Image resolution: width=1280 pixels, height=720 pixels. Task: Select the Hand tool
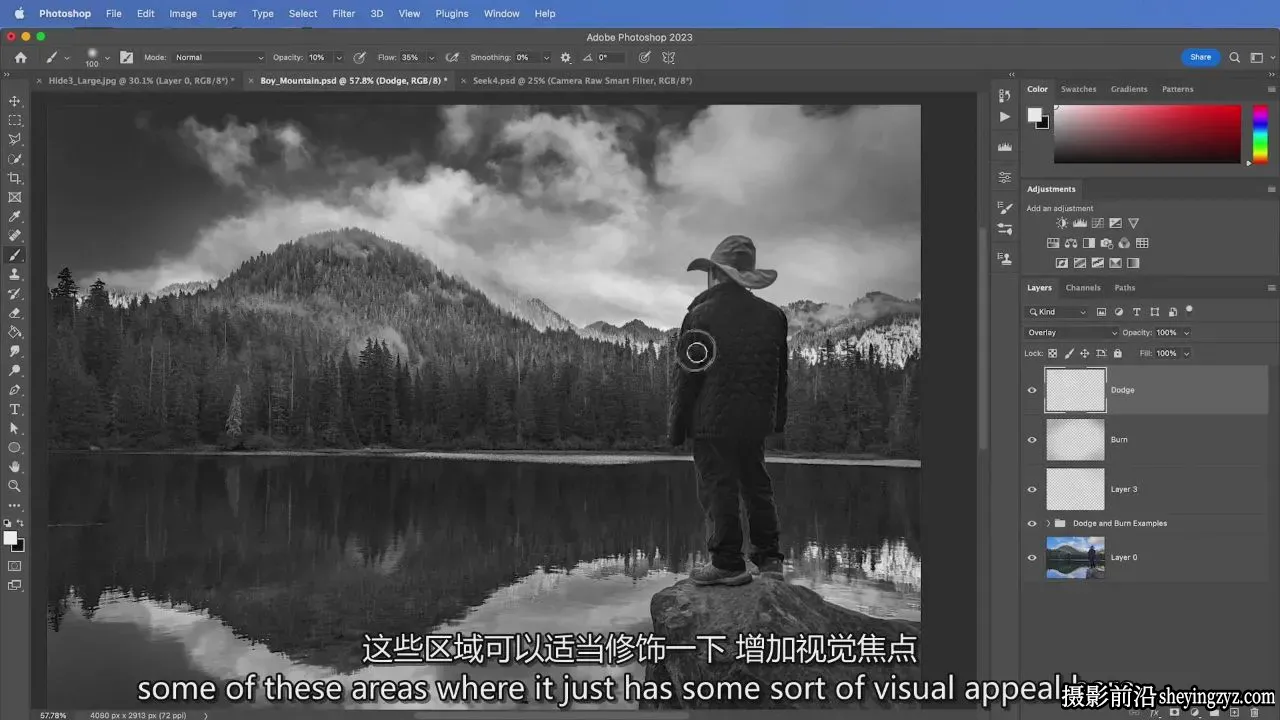click(x=15, y=466)
